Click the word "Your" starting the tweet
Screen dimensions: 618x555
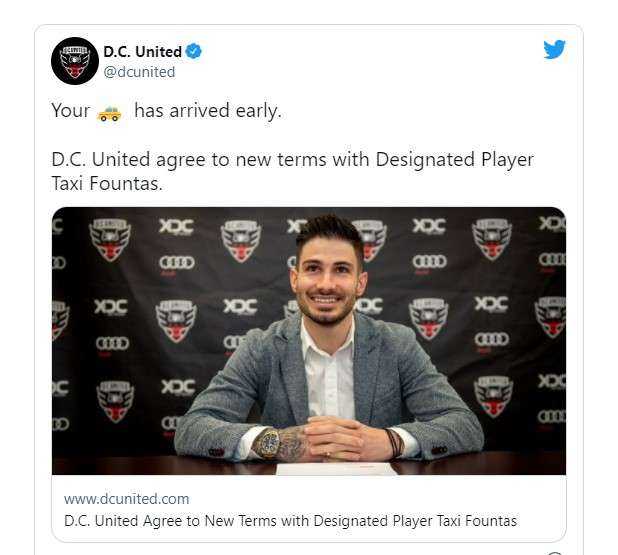71,110
